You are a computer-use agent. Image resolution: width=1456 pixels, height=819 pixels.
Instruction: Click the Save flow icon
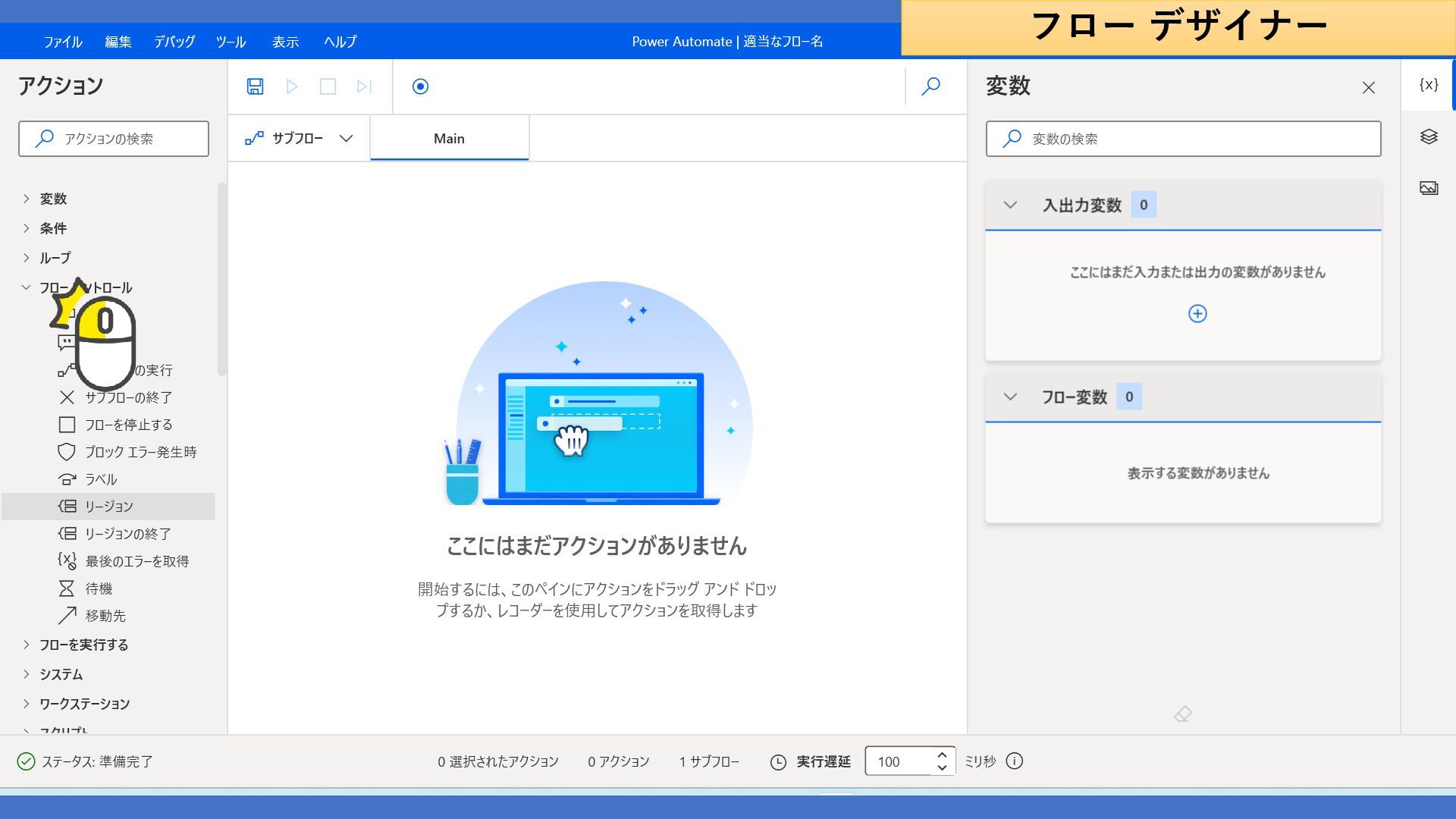coord(255,86)
